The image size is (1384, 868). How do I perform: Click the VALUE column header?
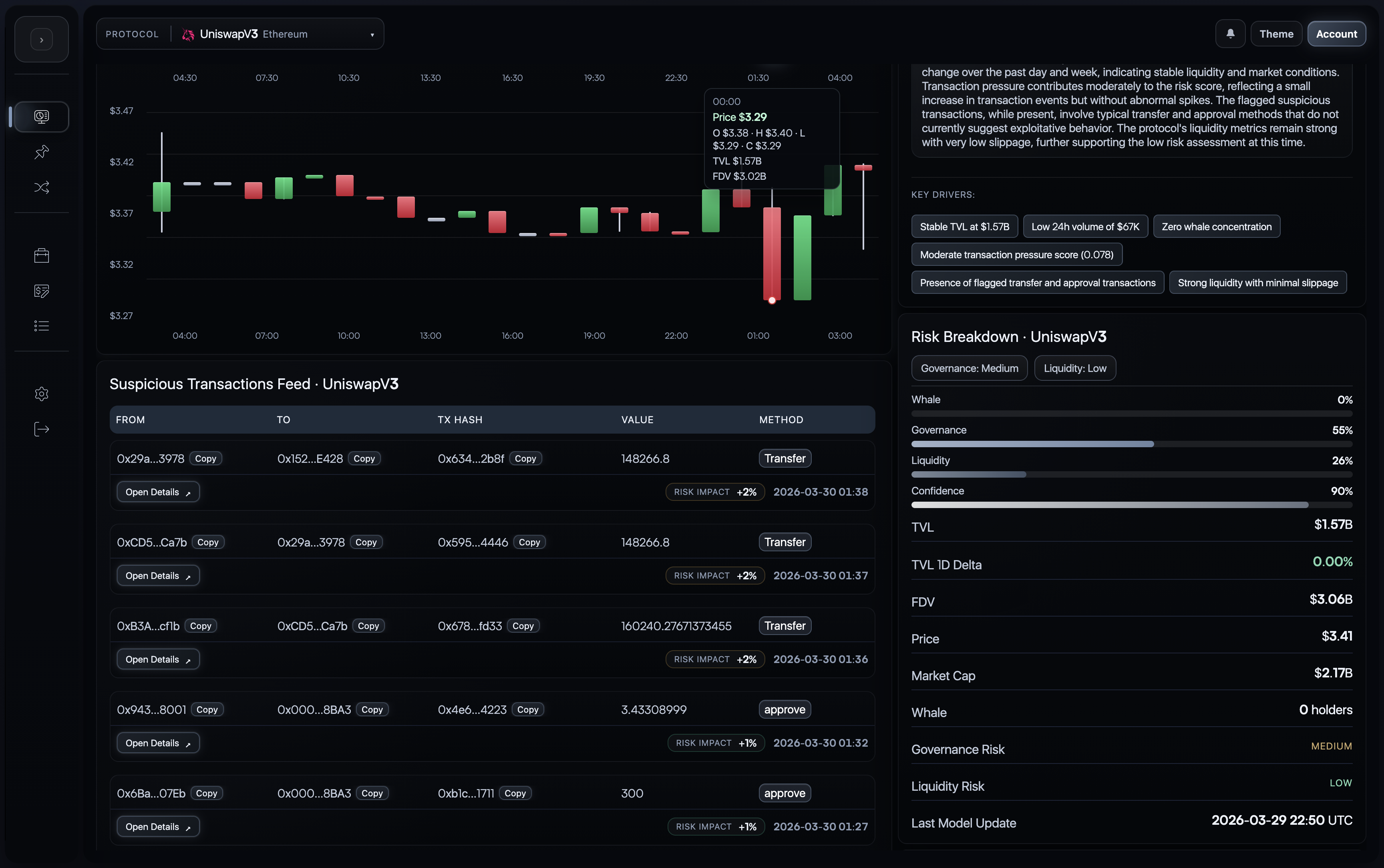pyautogui.click(x=637, y=420)
